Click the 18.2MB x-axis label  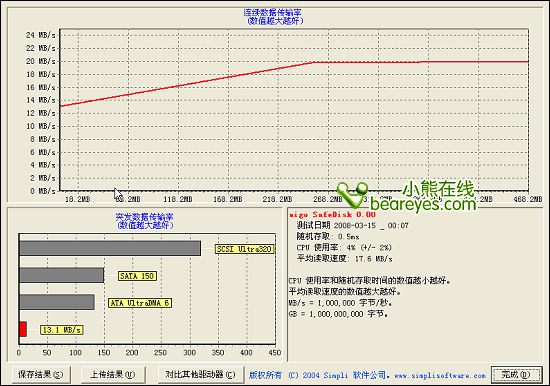[78, 199]
